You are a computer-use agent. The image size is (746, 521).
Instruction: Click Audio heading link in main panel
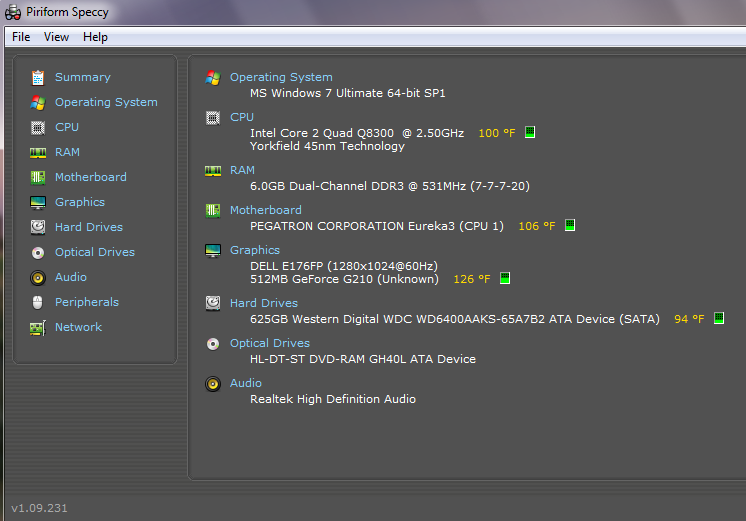tap(245, 383)
